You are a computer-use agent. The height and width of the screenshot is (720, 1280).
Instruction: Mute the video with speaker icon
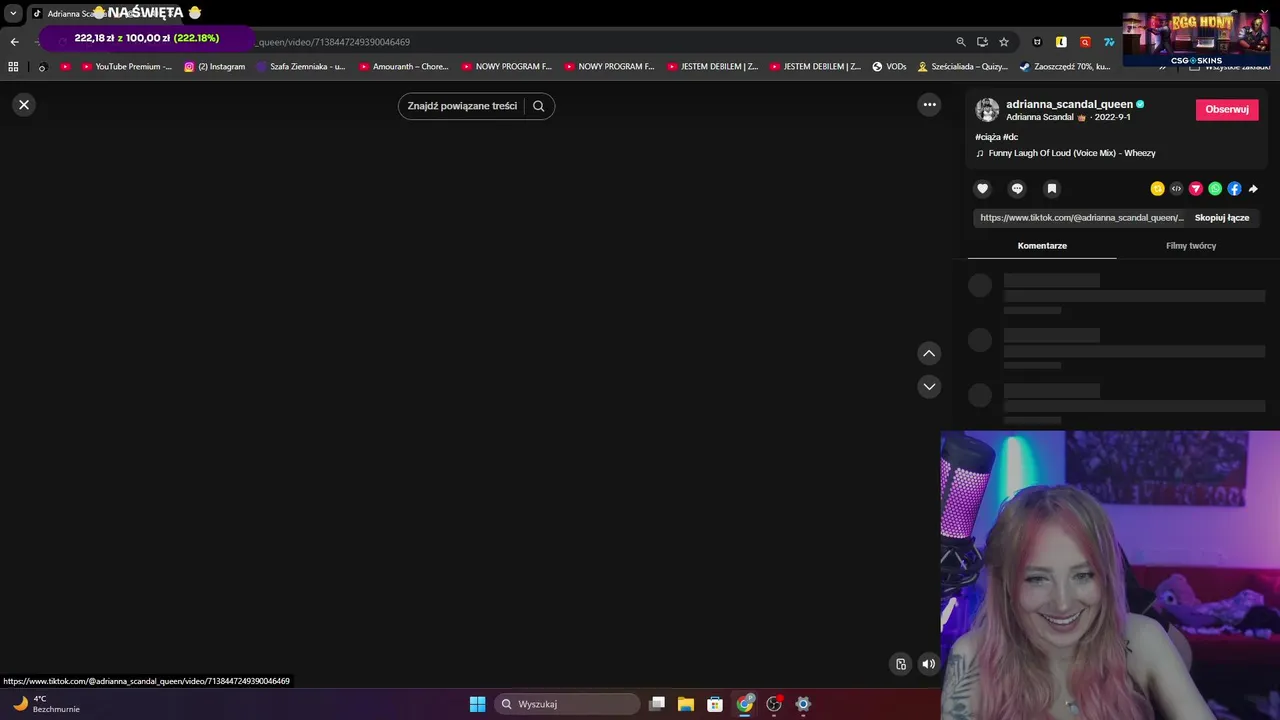(929, 664)
